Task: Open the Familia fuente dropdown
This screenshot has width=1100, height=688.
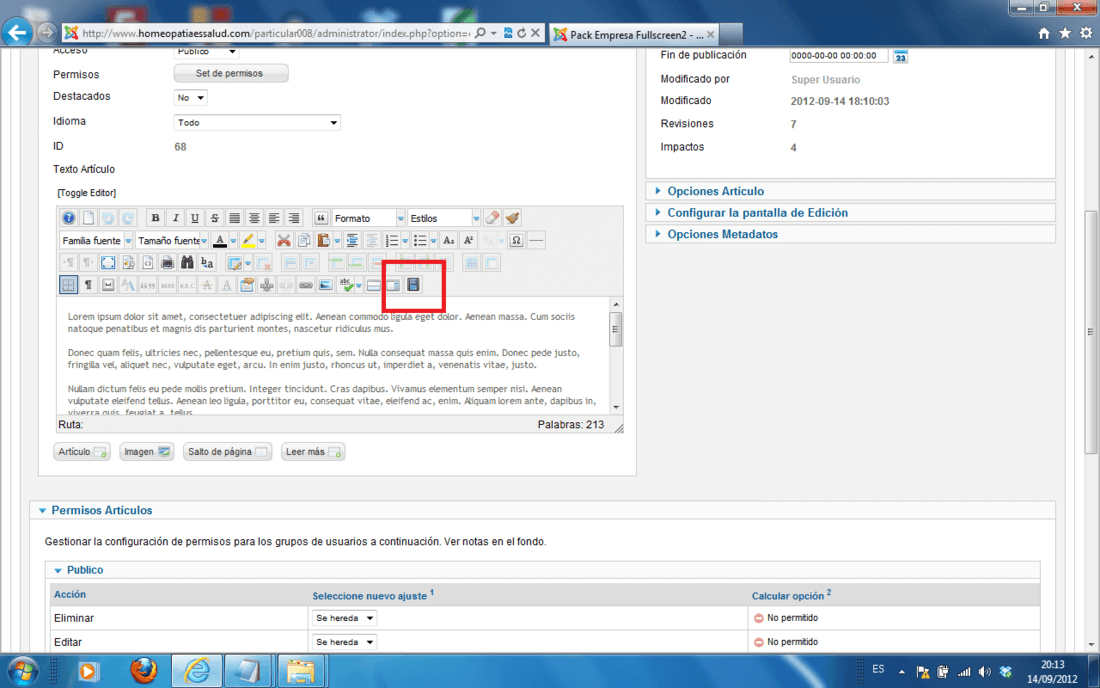Action: point(96,241)
